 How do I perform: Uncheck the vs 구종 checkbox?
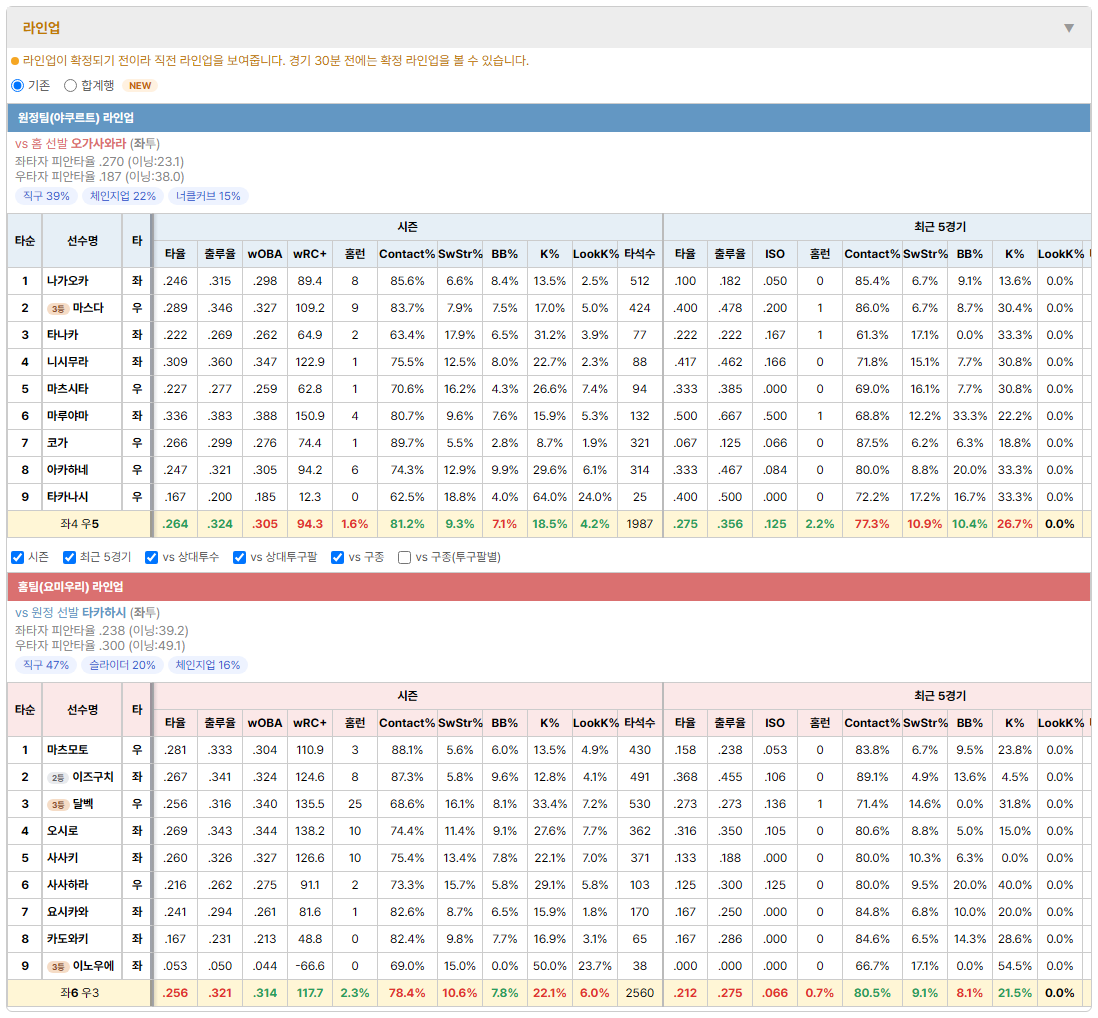338,557
